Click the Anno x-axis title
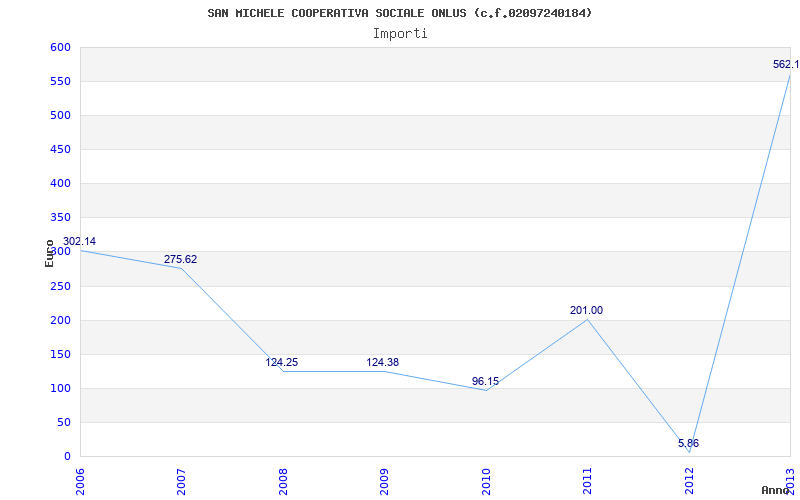Viewport: 800px width, 500px height. 776,490
